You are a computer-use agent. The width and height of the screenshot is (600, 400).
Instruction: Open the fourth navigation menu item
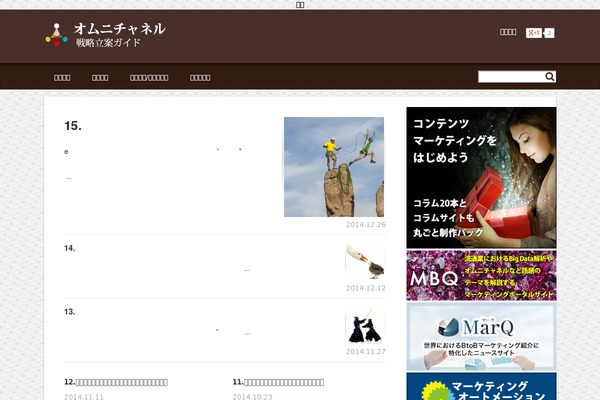click(x=200, y=78)
